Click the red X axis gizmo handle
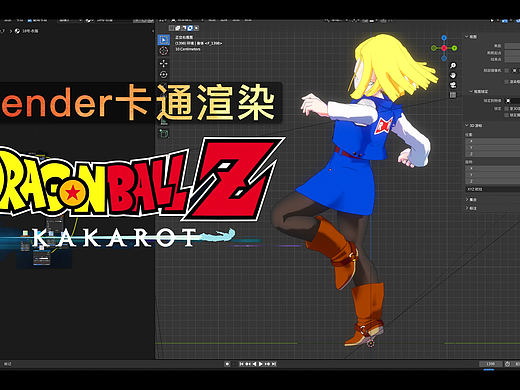The height and width of the screenshot is (390, 520). tap(444, 48)
